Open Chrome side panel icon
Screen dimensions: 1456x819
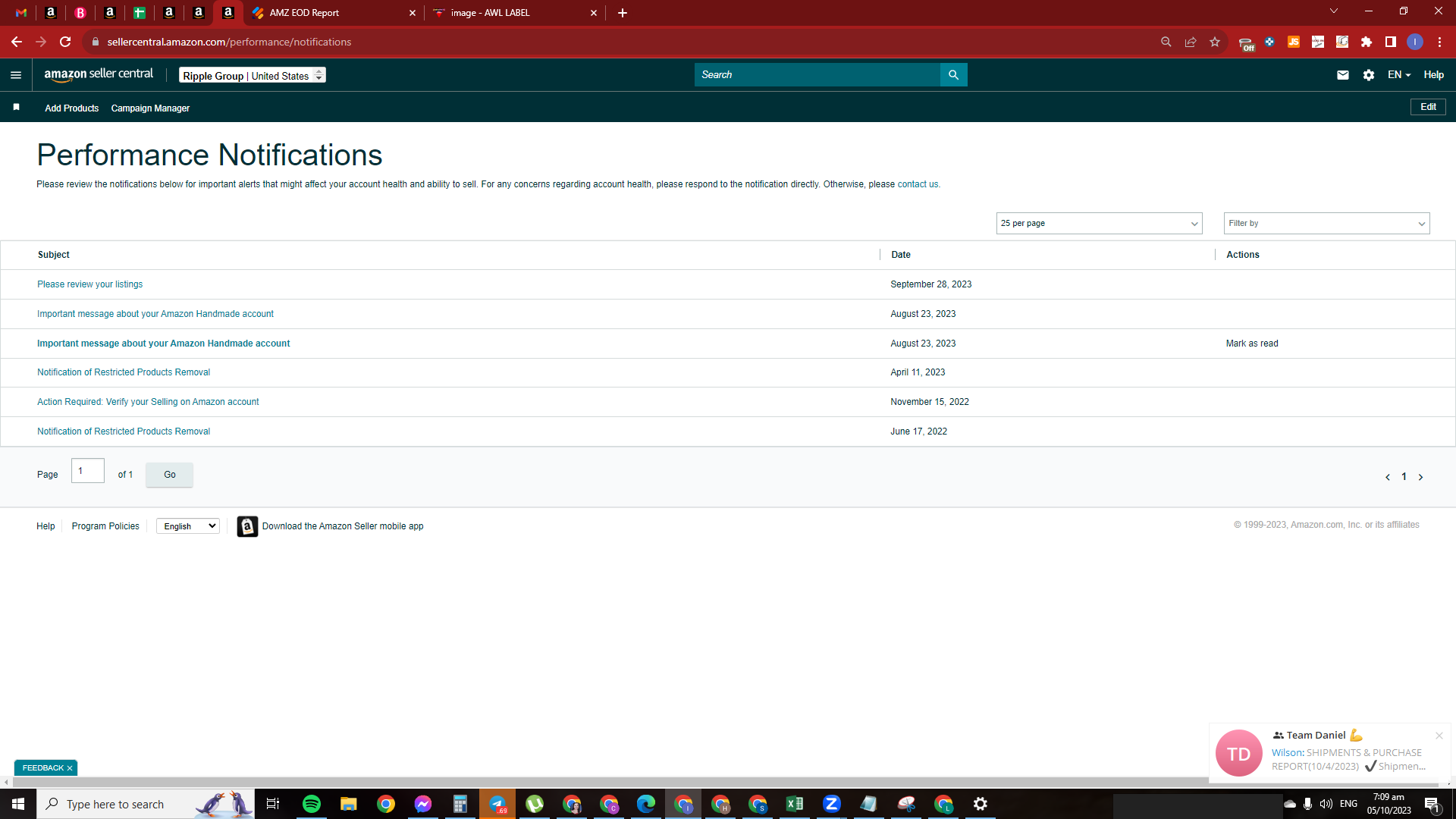point(1391,42)
